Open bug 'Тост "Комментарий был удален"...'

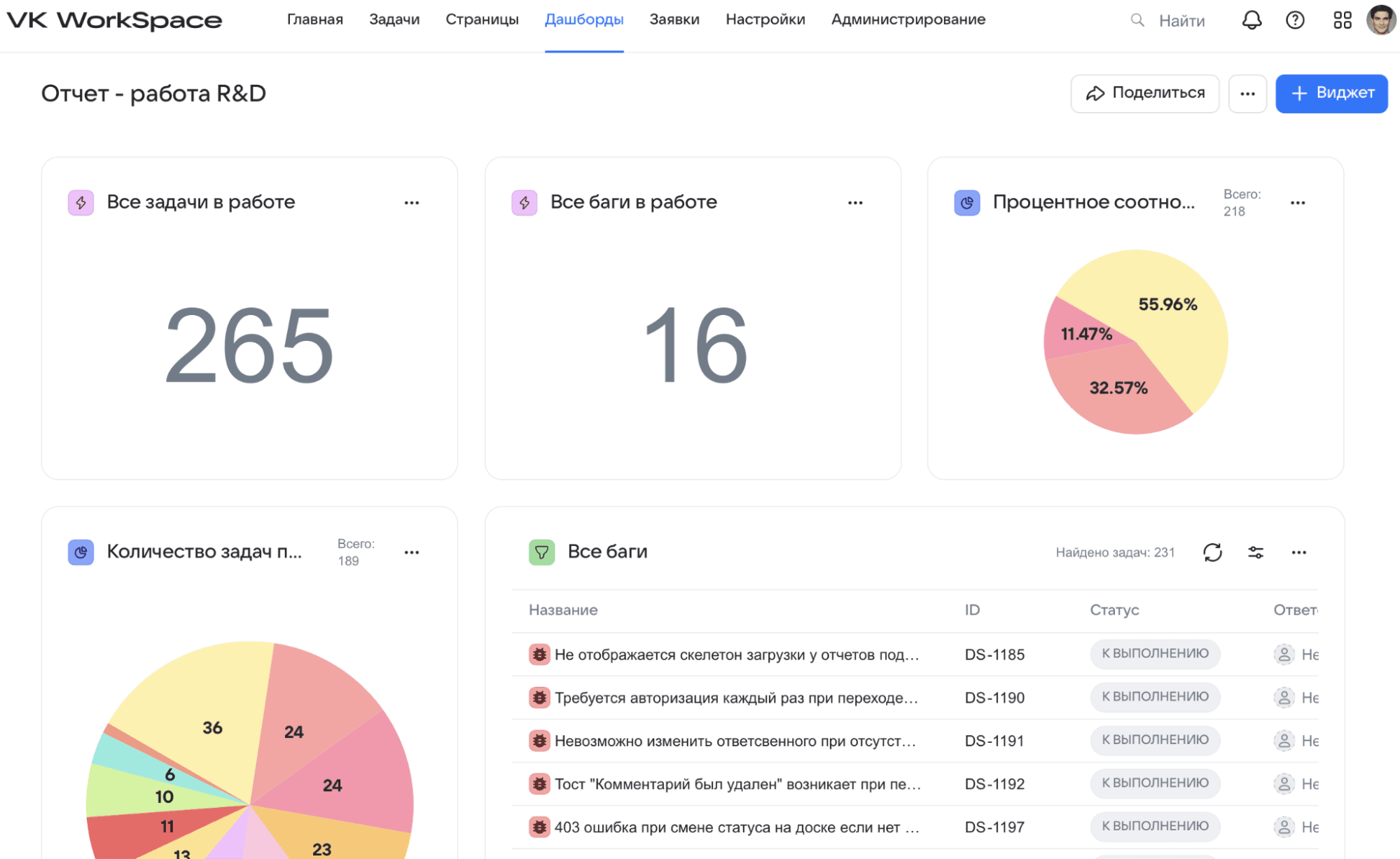(x=737, y=784)
